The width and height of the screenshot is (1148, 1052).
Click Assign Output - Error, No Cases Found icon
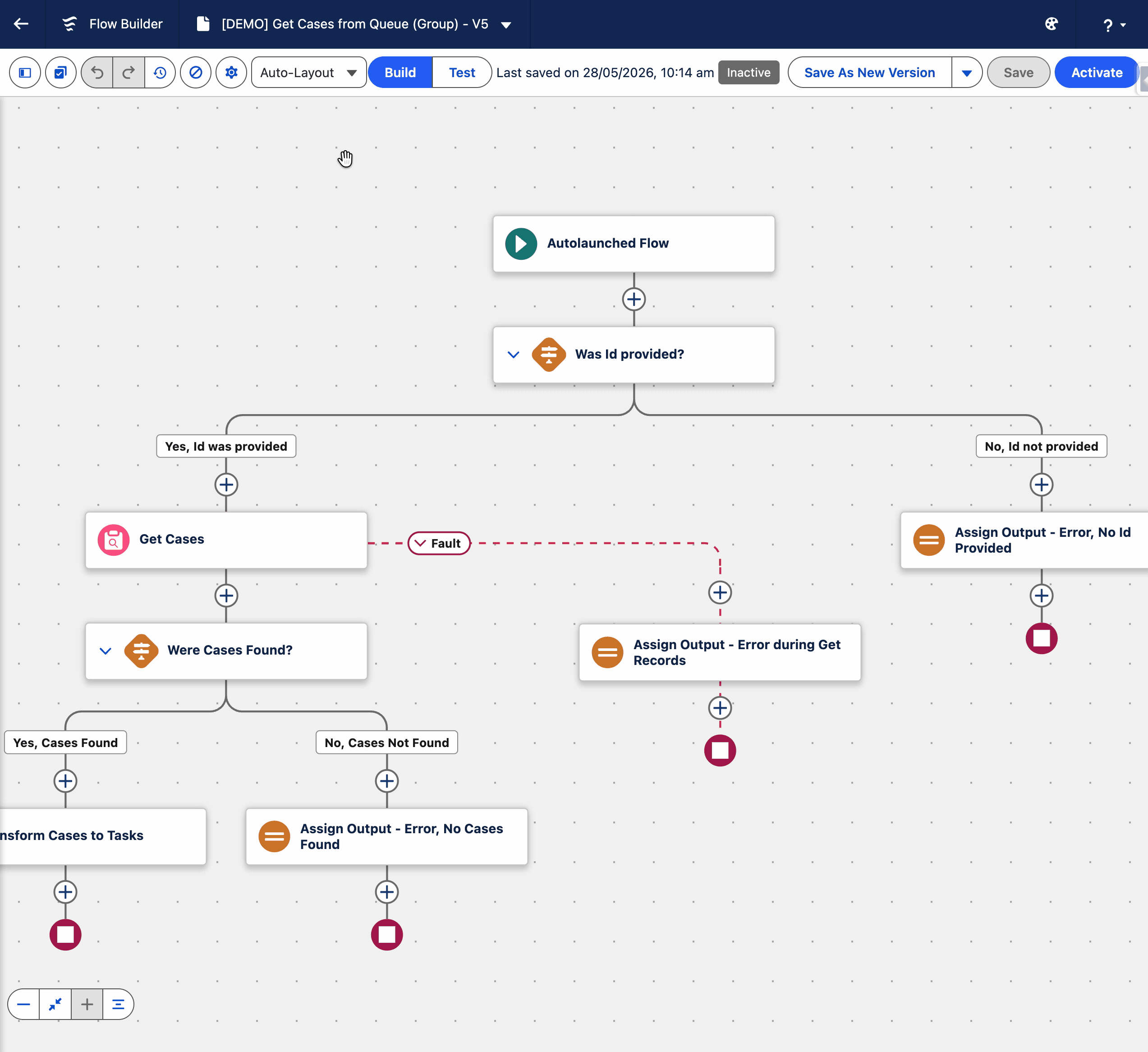pos(274,836)
